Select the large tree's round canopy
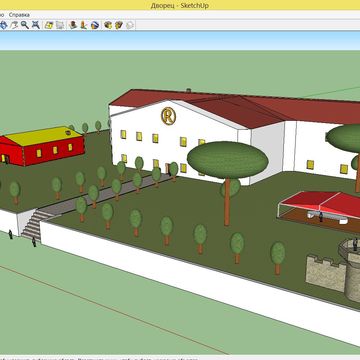This screenshot has width=360, height=360. click(x=228, y=159)
